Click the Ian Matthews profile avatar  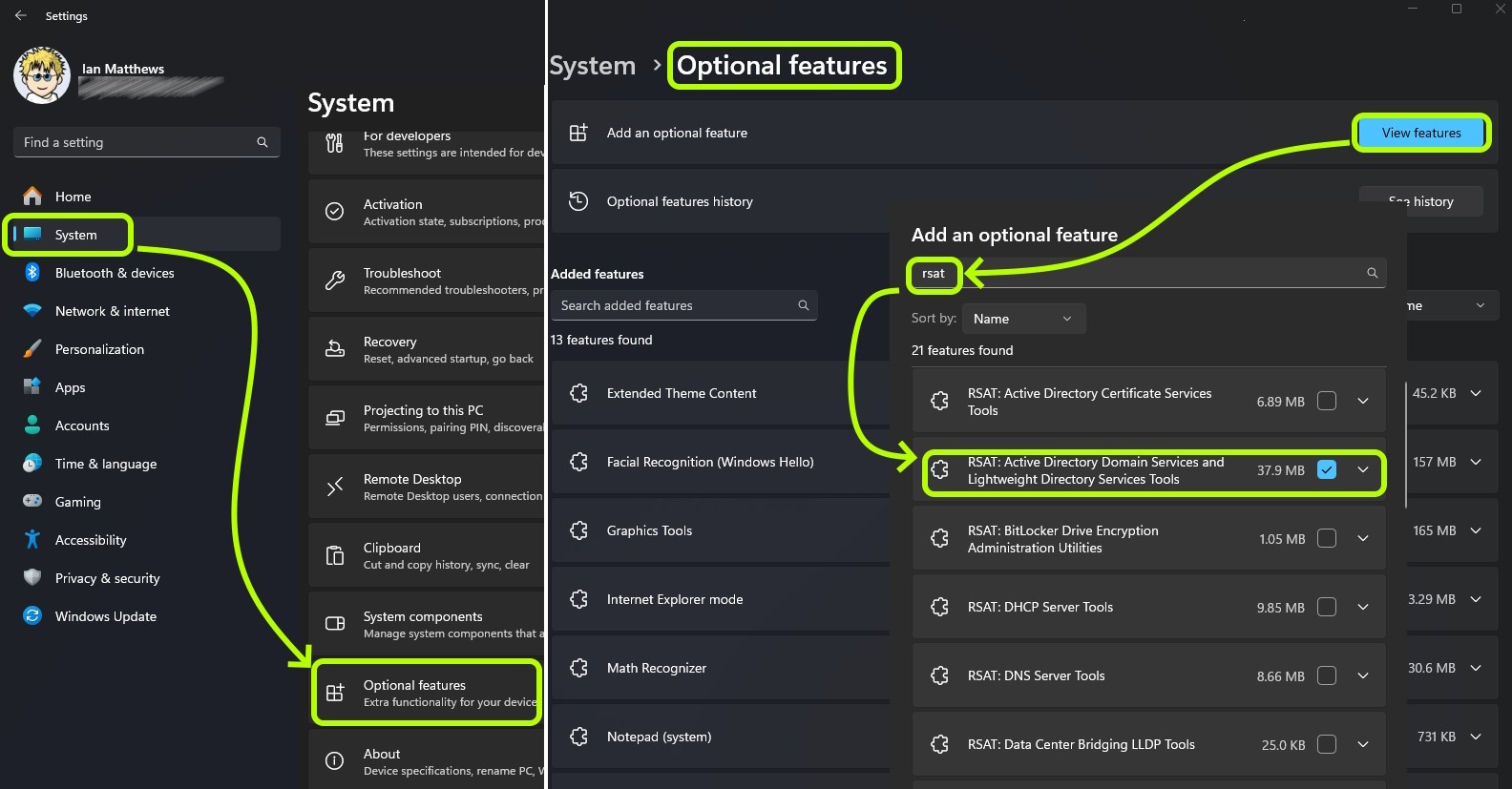[x=41, y=75]
